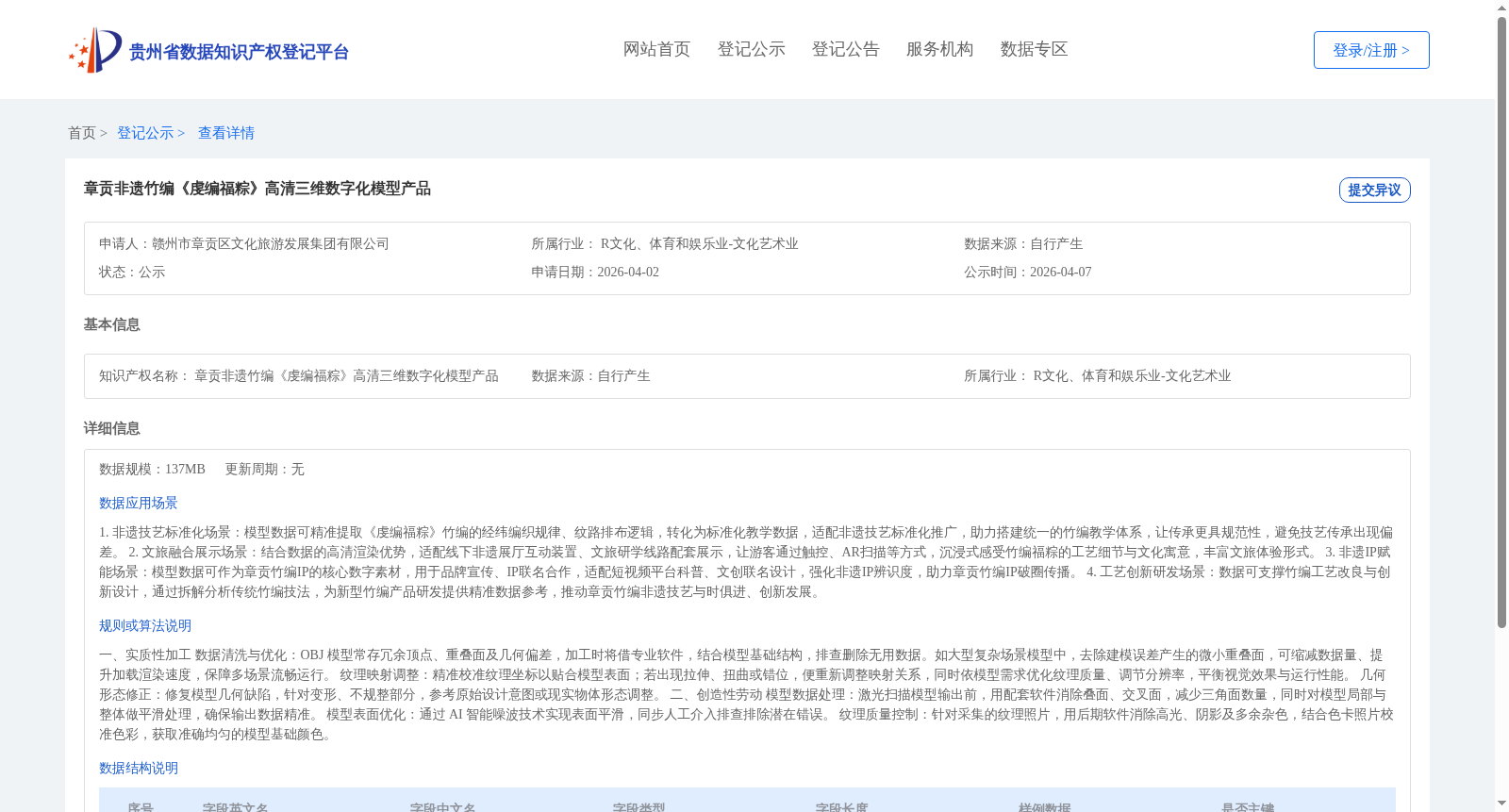
Task: Click applicant text 赣州市章贡区文化旅游发展集团有限公司
Action: (x=271, y=243)
